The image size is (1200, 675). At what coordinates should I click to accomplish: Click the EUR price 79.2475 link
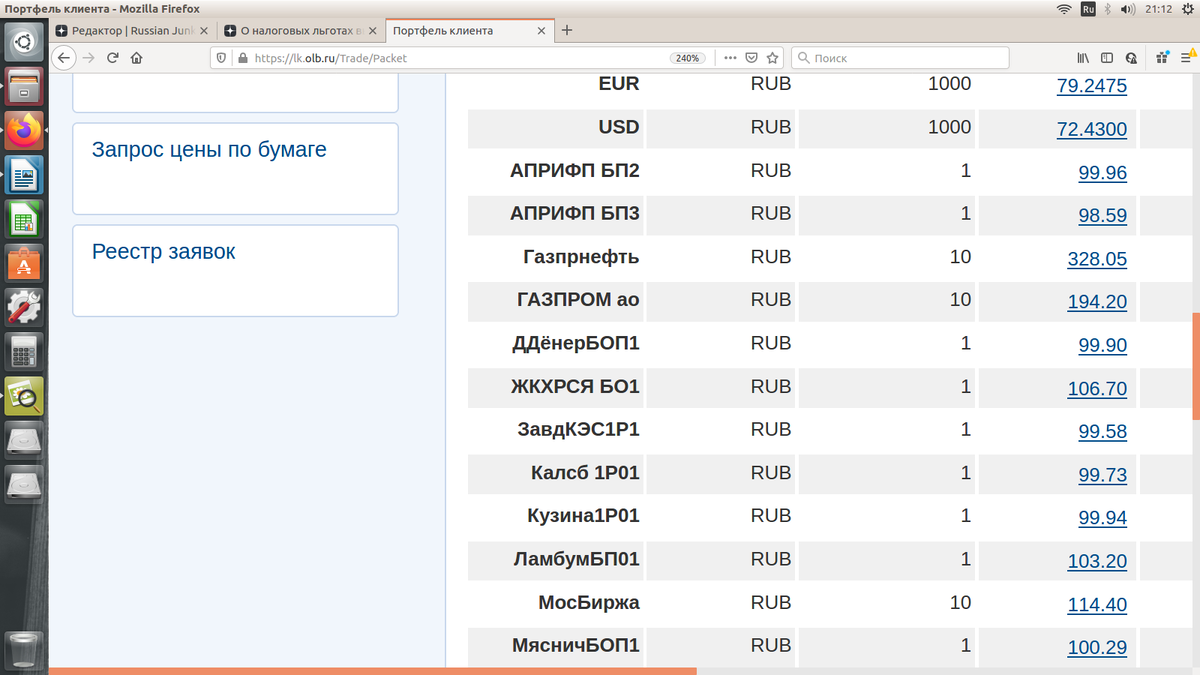coord(1092,86)
